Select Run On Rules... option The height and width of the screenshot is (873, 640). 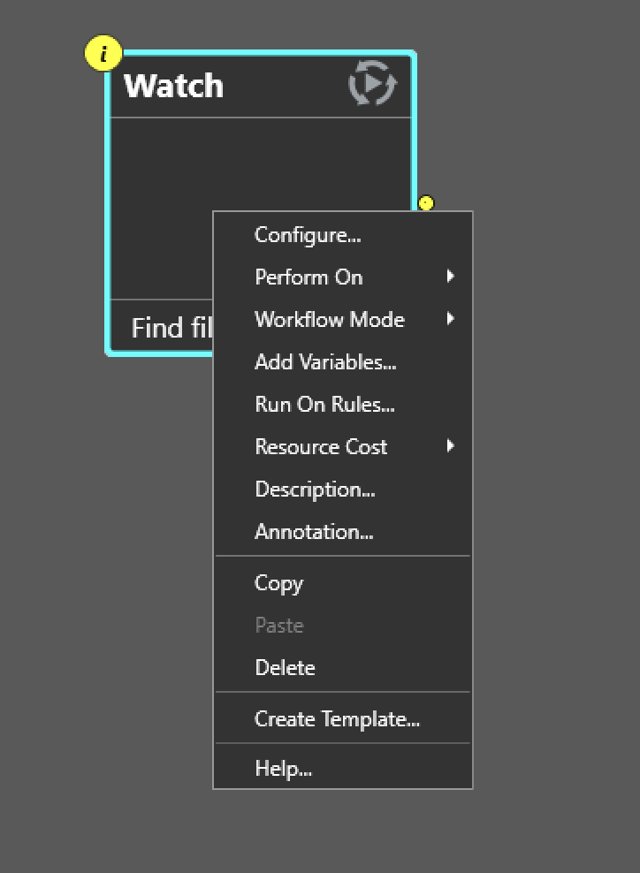click(x=343, y=404)
